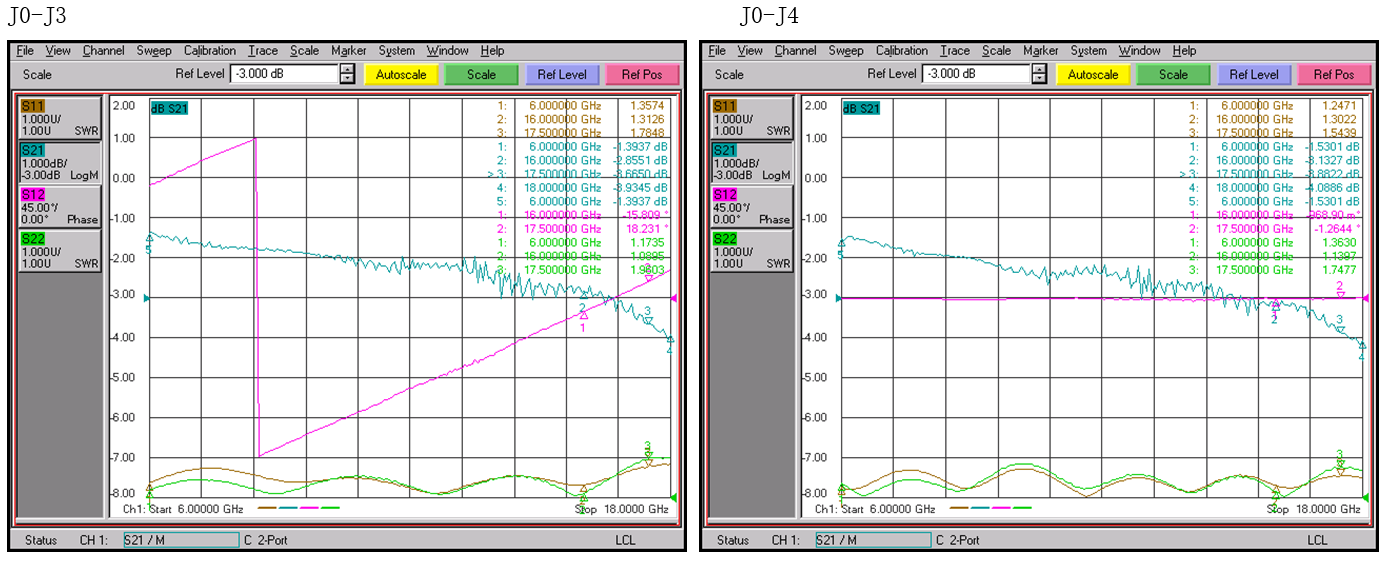Increase Ref Level with up arrow, J0-J3 window
This screenshot has width=1389, height=564.
(x=347, y=69)
